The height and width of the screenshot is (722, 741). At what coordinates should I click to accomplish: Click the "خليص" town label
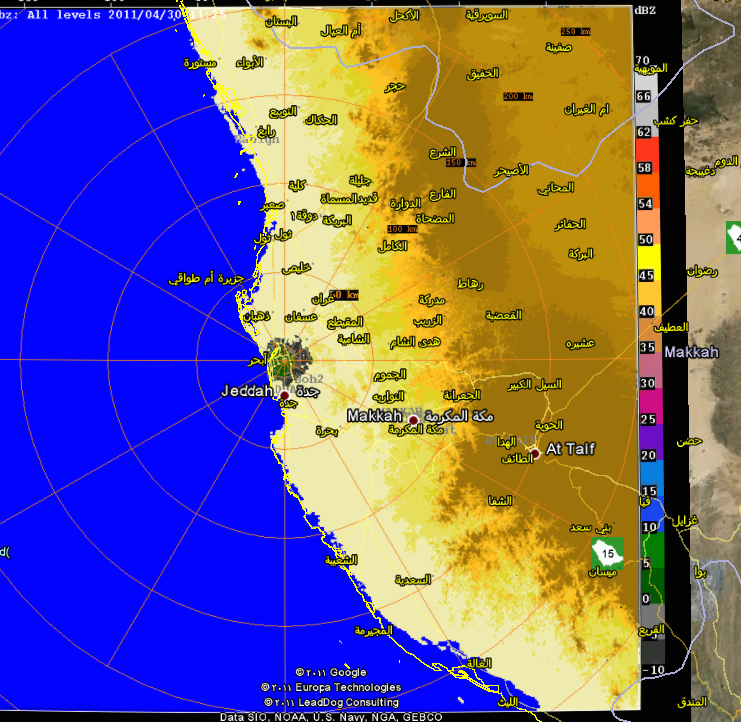pyautogui.click(x=296, y=268)
